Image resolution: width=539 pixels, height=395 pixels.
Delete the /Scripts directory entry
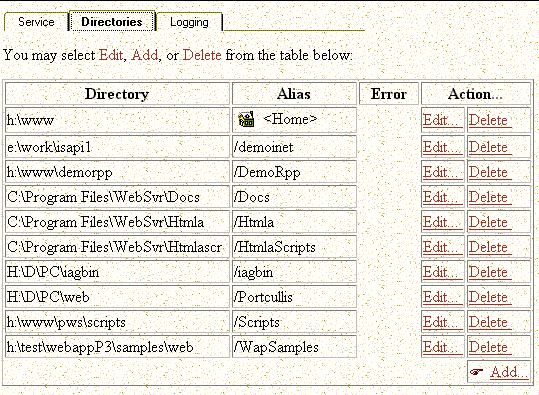pyautogui.click(x=490, y=322)
